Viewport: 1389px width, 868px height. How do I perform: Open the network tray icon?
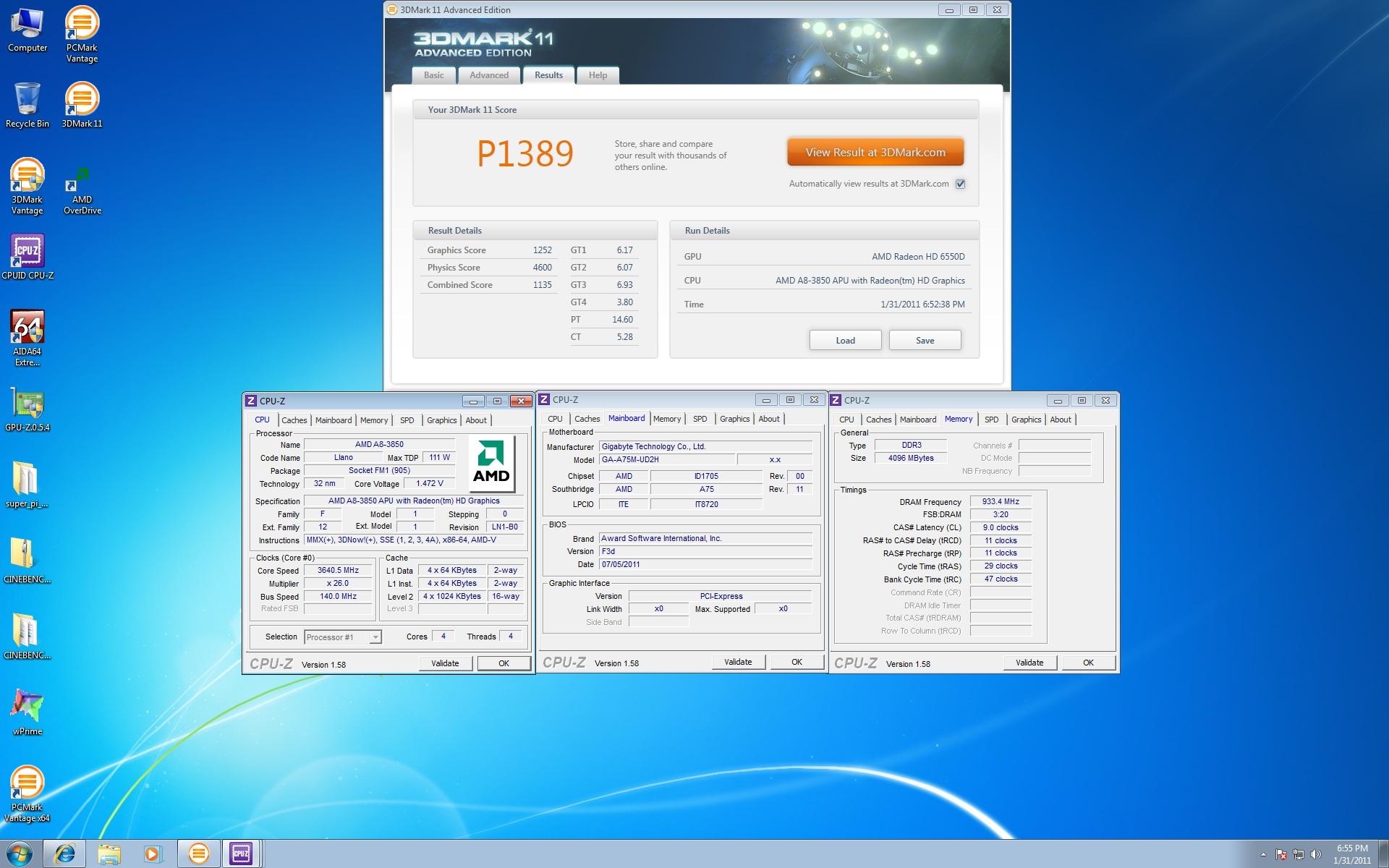1299,854
